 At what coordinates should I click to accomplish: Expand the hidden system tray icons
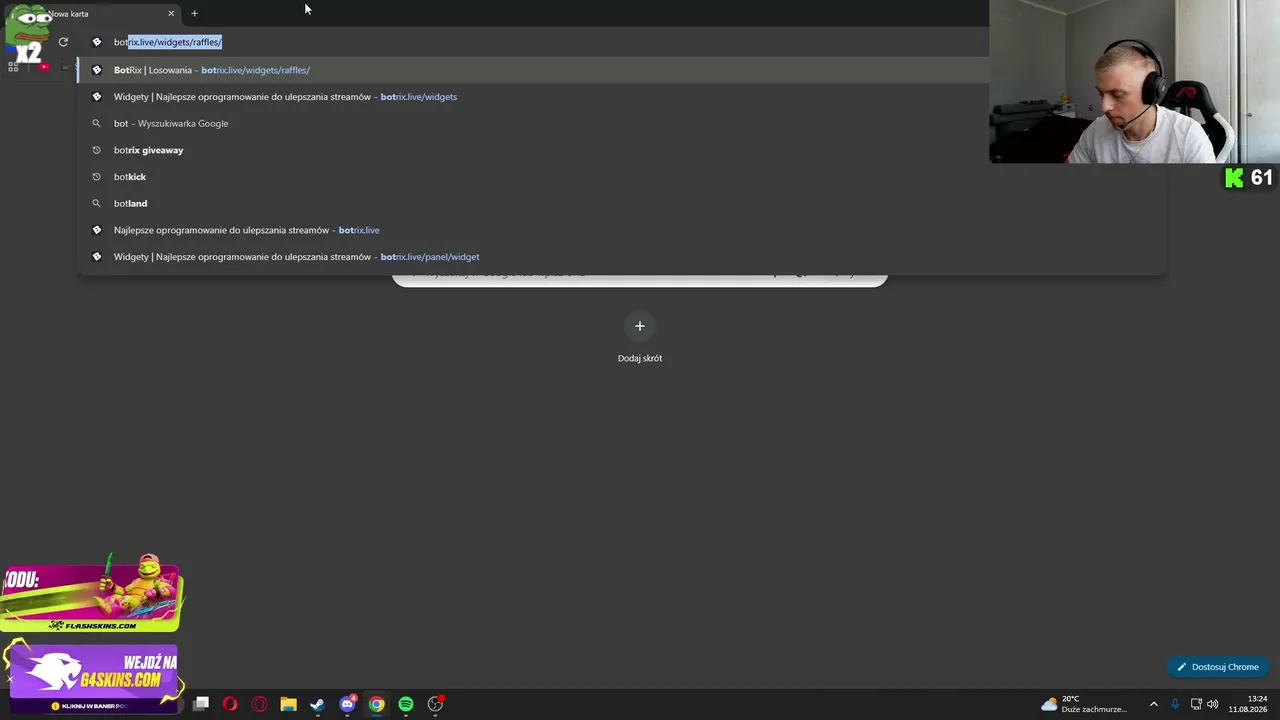pos(1153,704)
